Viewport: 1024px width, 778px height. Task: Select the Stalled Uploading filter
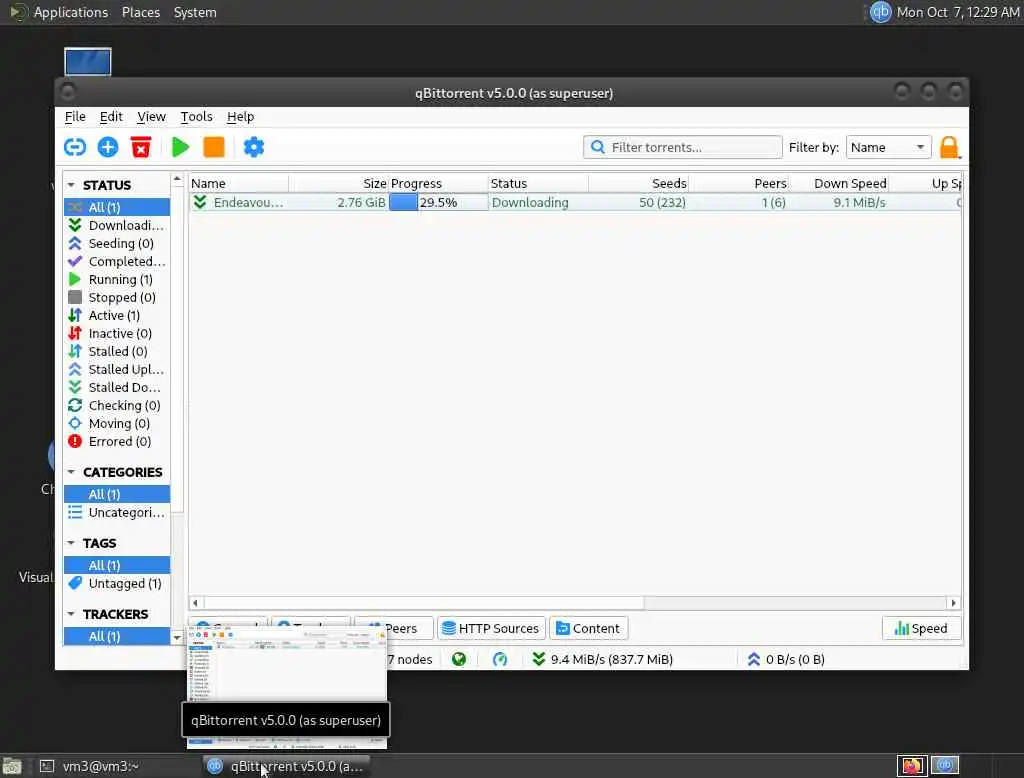(117, 370)
